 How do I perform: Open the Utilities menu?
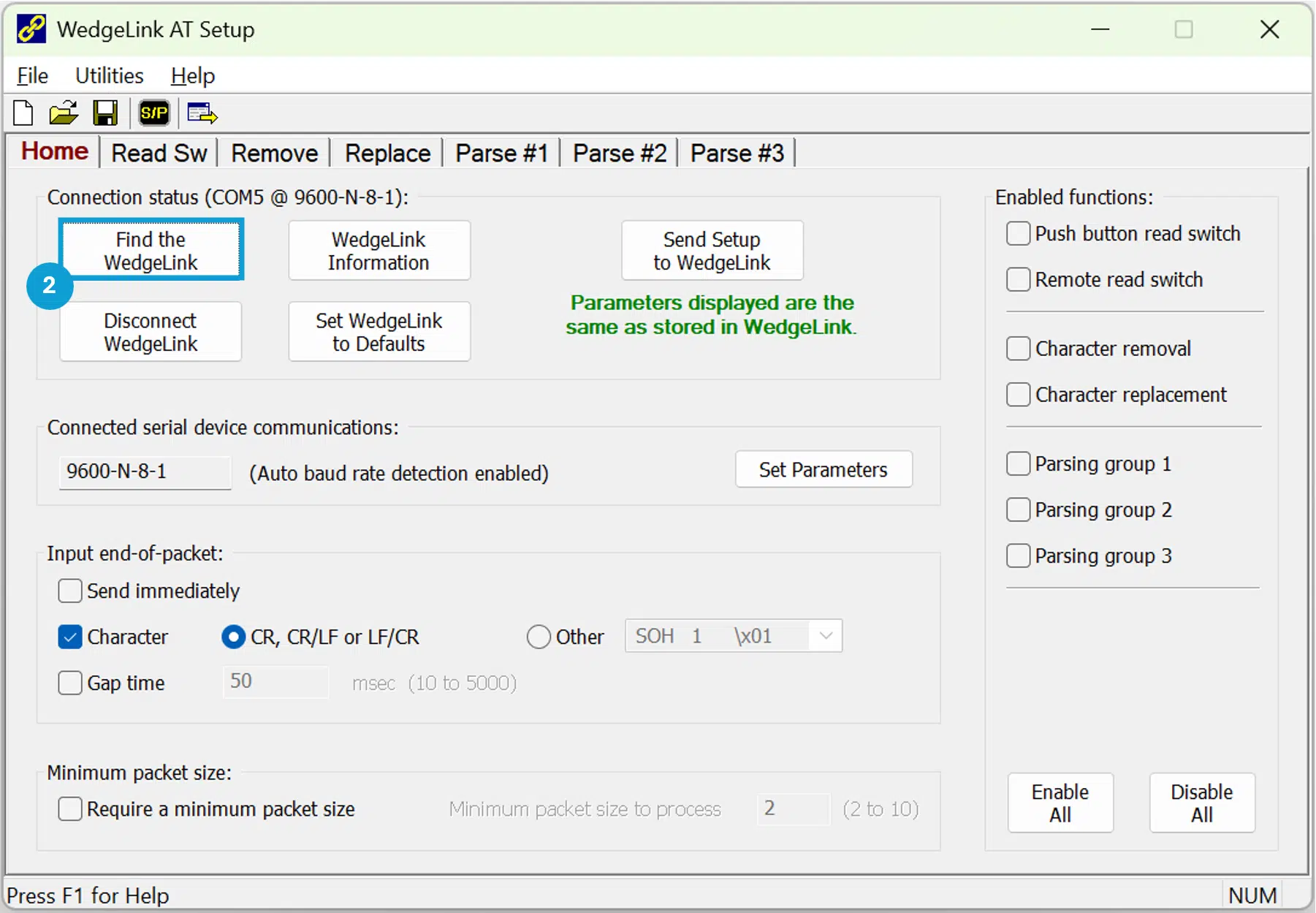coord(110,75)
